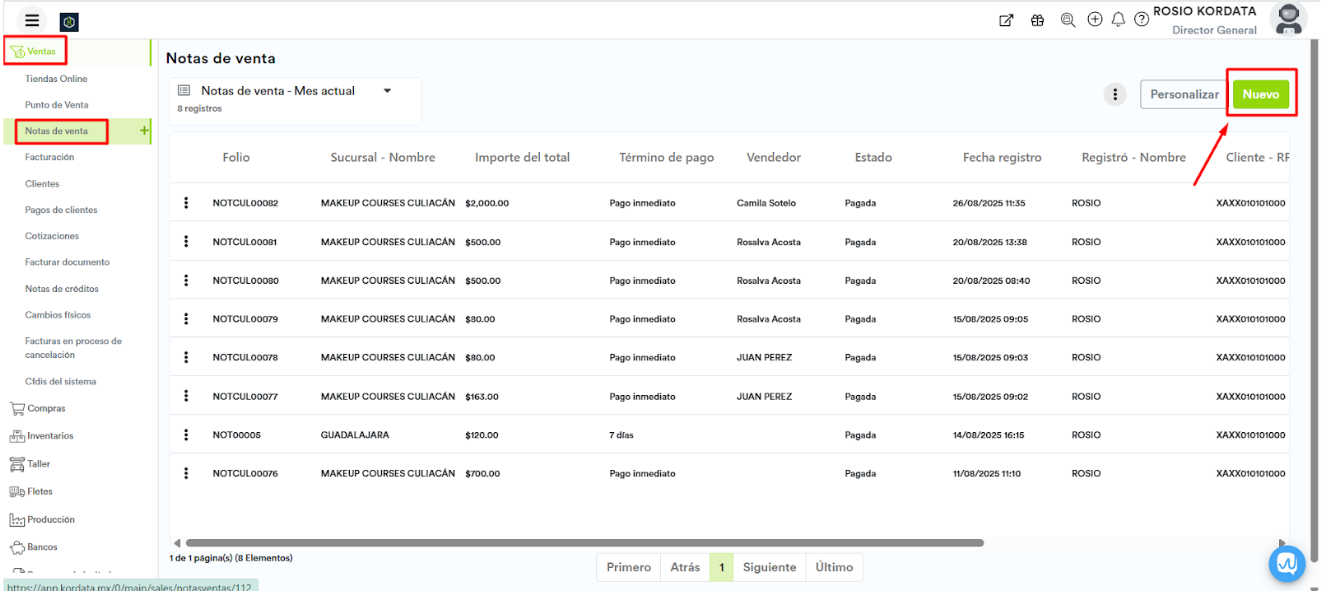Select Facturación in the sidebar

click(x=49, y=157)
